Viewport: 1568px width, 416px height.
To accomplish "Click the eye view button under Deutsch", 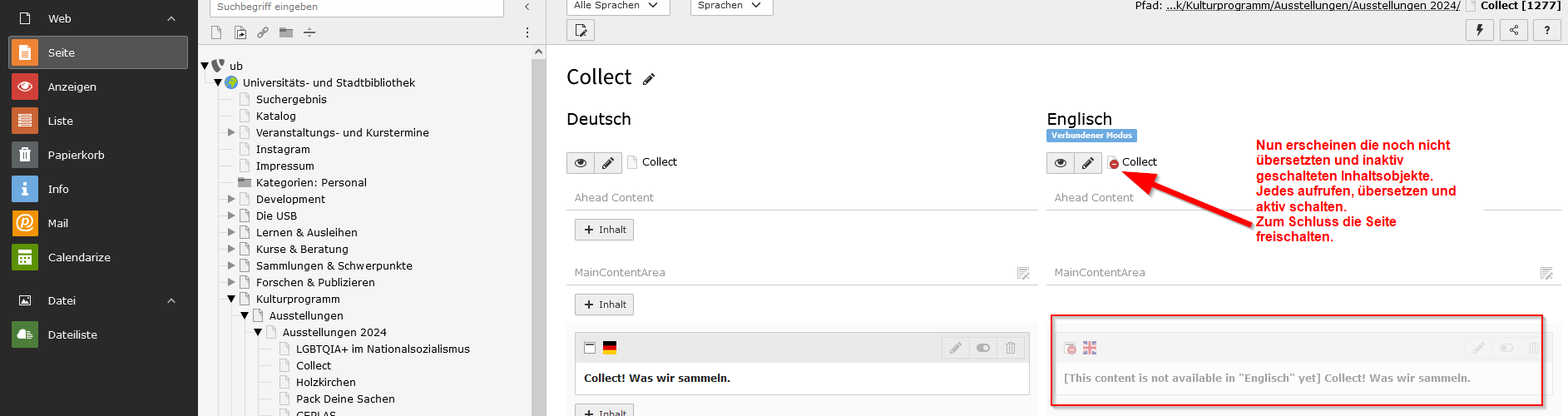I will (x=581, y=163).
